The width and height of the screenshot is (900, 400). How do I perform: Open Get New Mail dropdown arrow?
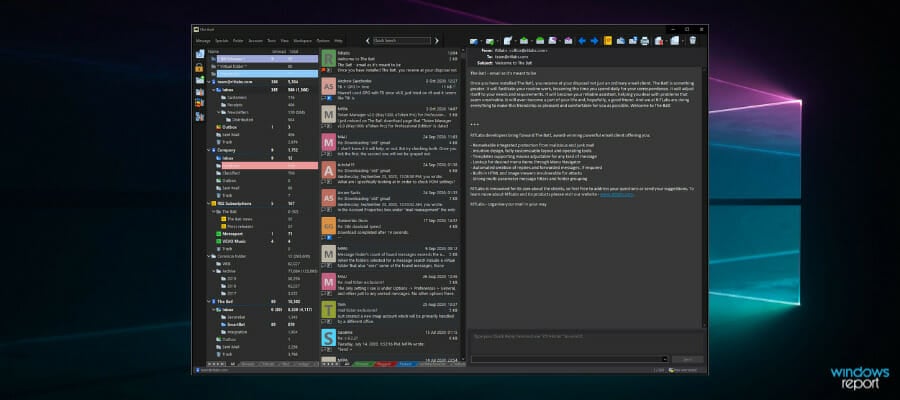(481, 41)
